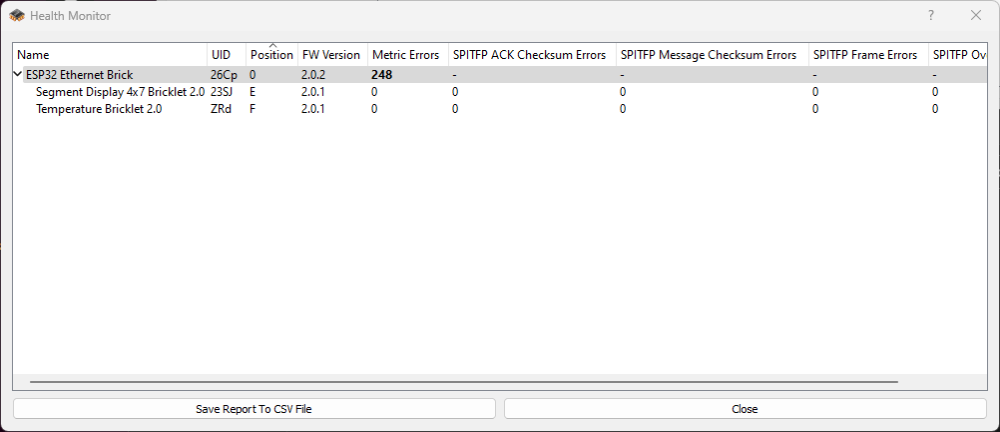This screenshot has height=432, width=1000.
Task: Sort by the UID column header
Action: tap(221, 55)
